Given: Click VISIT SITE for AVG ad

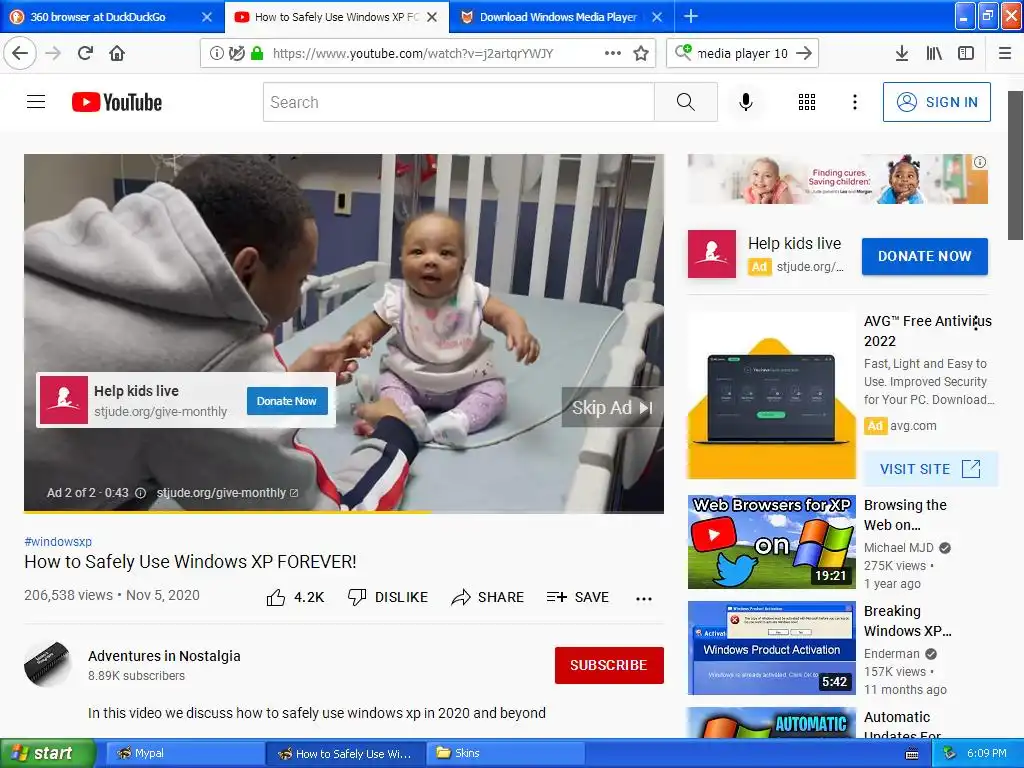Looking at the screenshot, I should pyautogui.click(x=930, y=469).
